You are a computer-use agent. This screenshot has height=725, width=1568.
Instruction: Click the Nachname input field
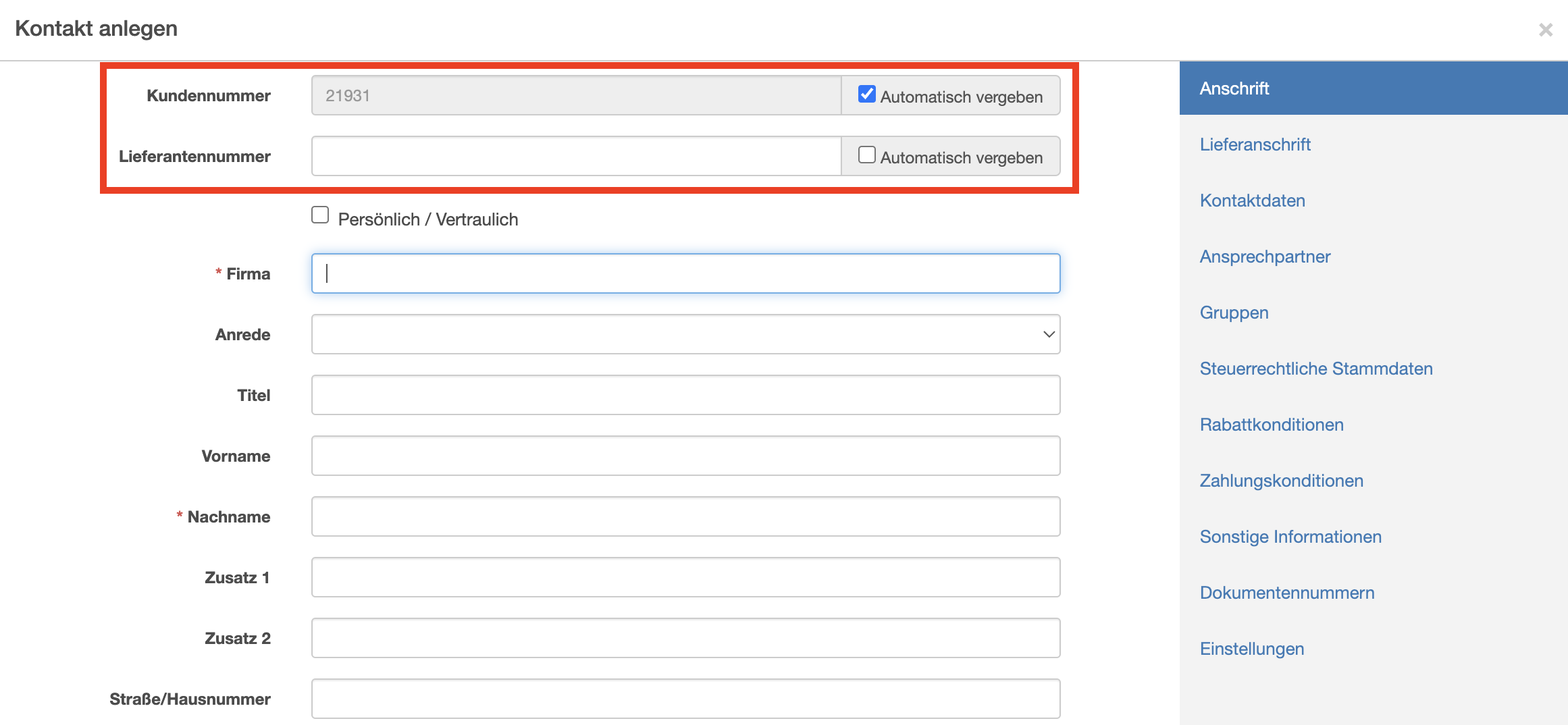[x=685, y=516]
